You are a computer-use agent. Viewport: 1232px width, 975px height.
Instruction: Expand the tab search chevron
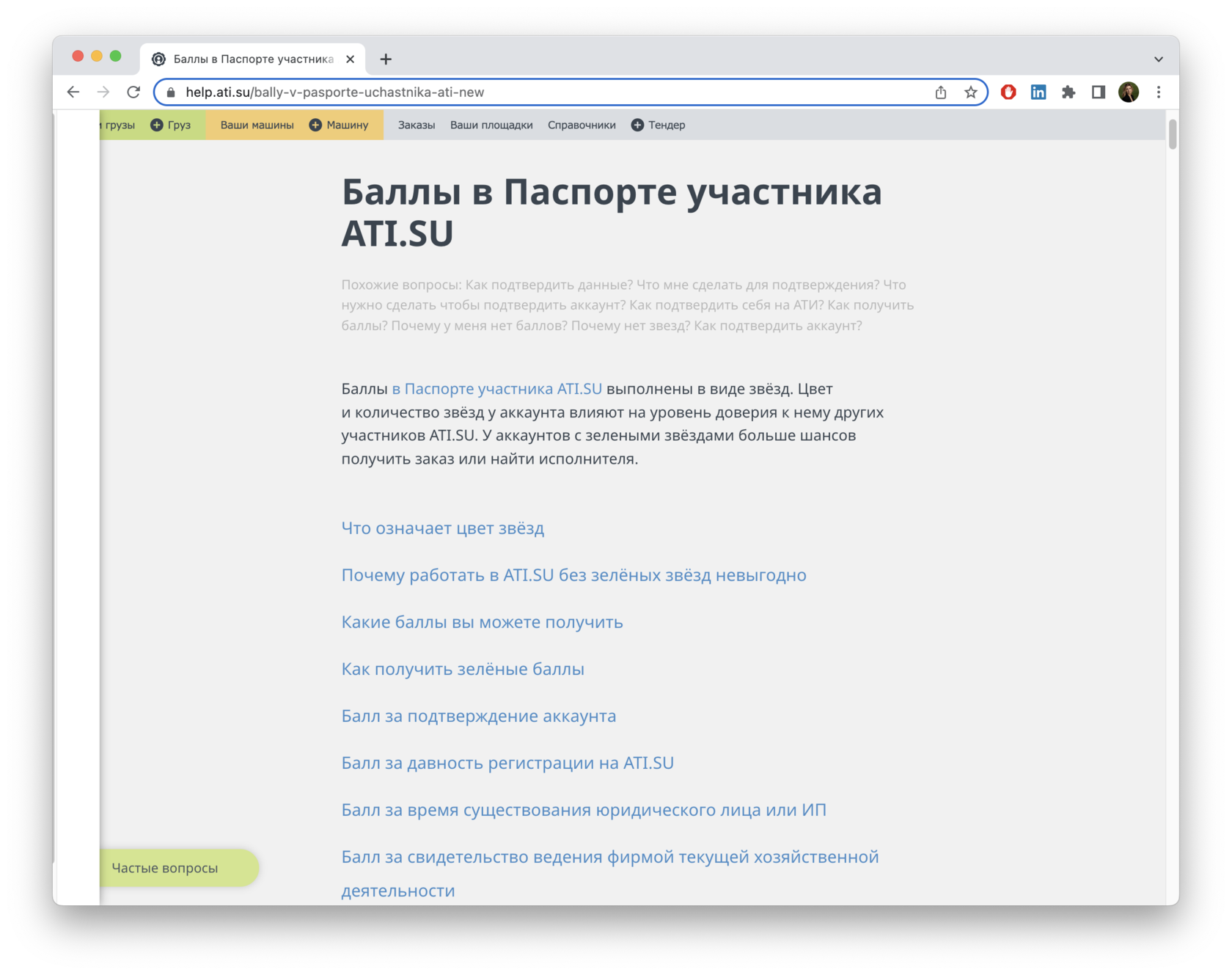(1159, 59)
